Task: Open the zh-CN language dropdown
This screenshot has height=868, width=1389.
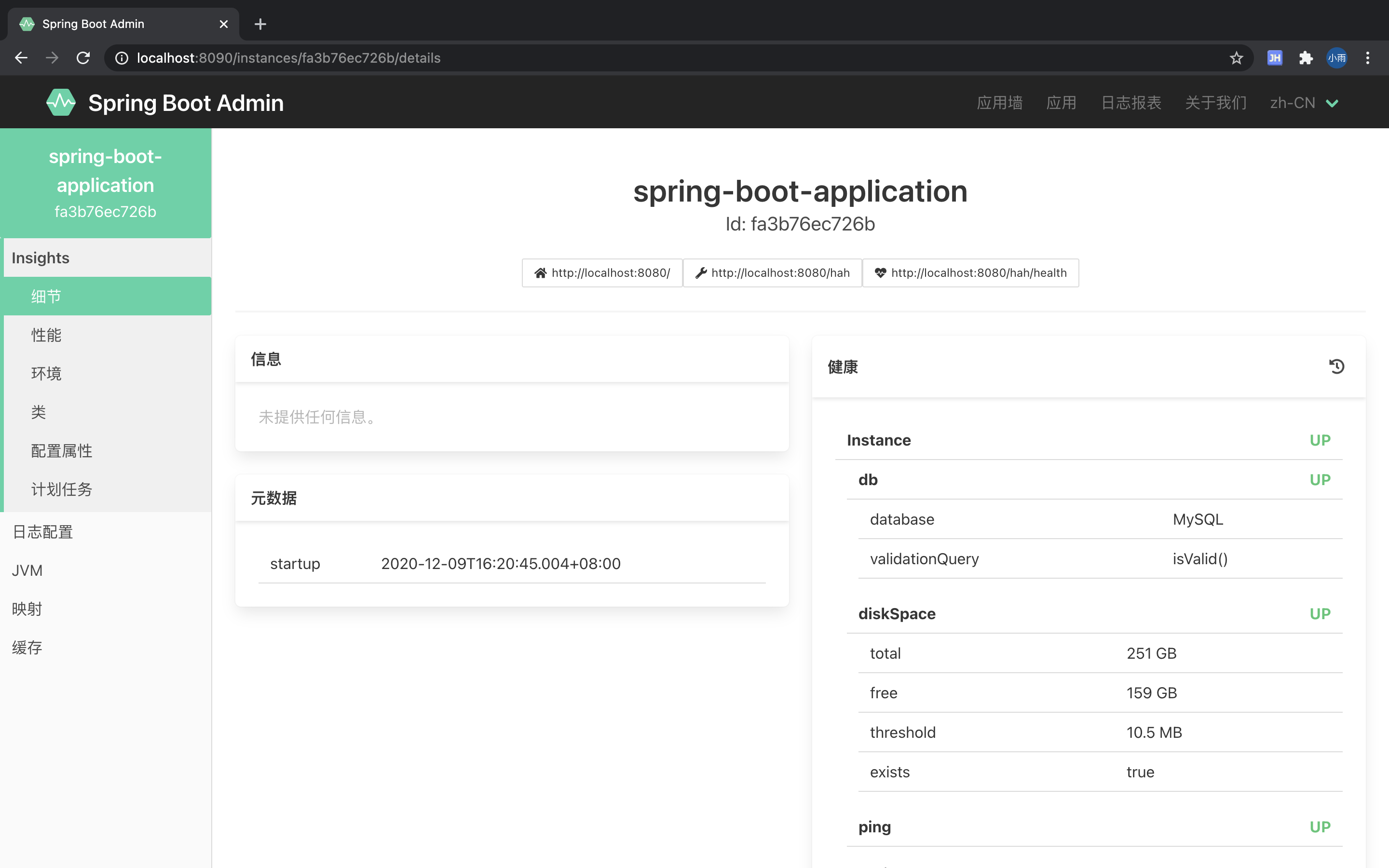Action: pyautogui.click(x=1304, y=103)
